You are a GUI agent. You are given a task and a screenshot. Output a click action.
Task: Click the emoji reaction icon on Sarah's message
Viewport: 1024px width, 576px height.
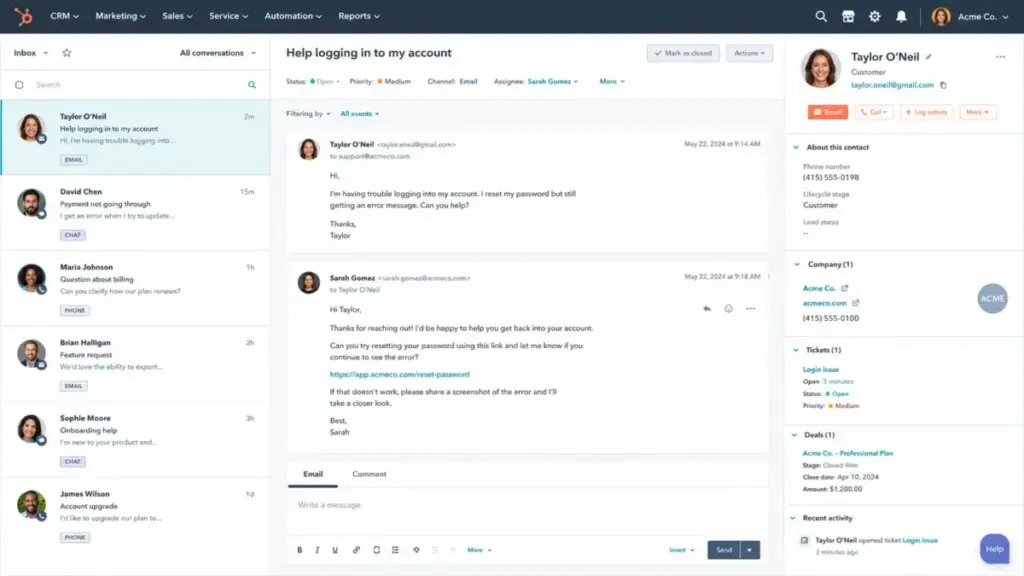(728, 308)
